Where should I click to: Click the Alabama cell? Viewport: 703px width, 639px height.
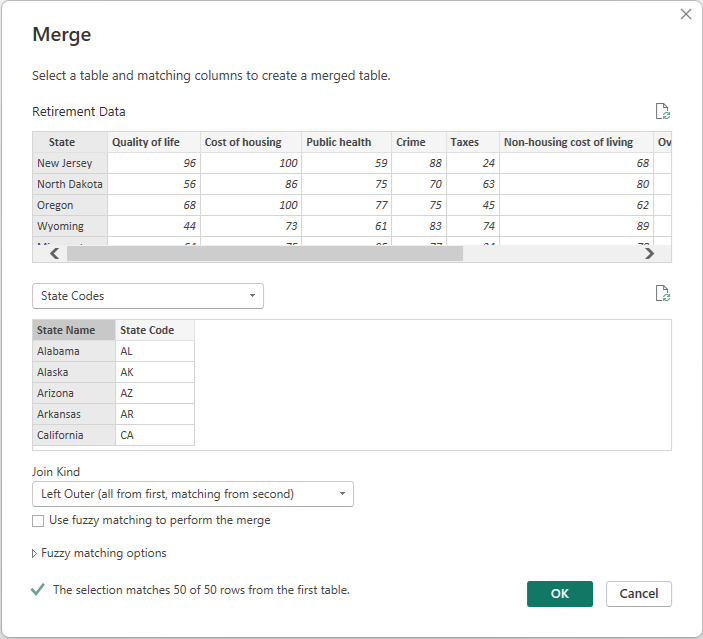[74, 351]
